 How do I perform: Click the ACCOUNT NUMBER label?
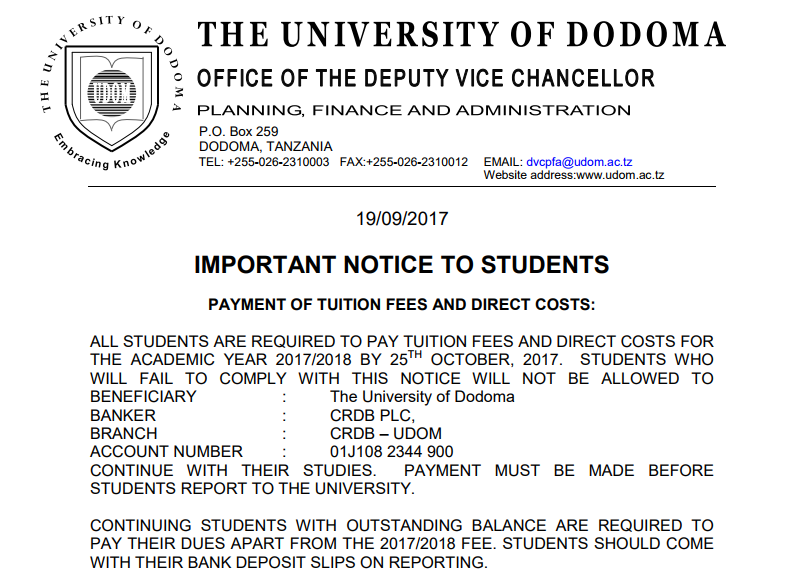point(166,452)
